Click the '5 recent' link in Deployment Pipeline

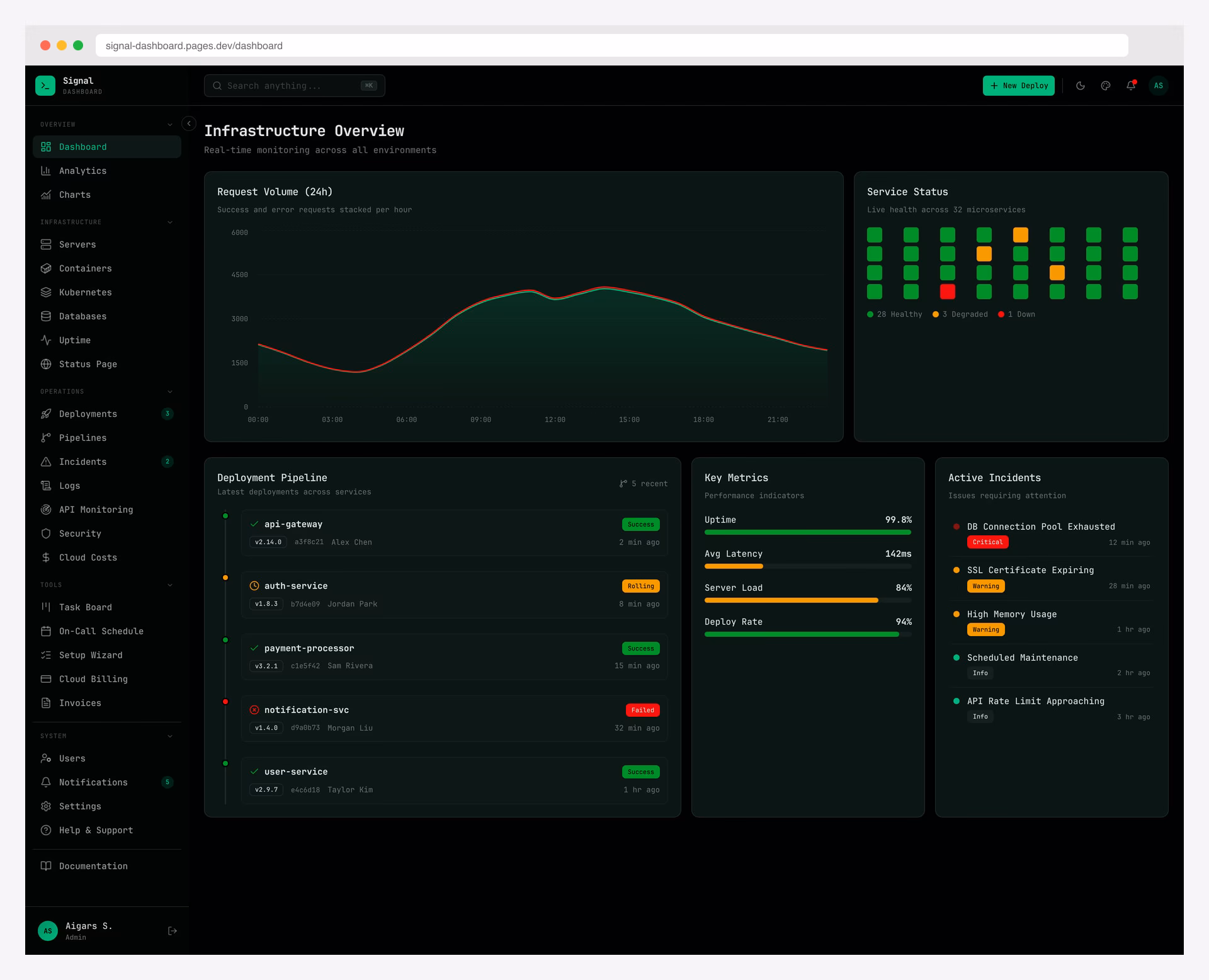coord(644,484)
